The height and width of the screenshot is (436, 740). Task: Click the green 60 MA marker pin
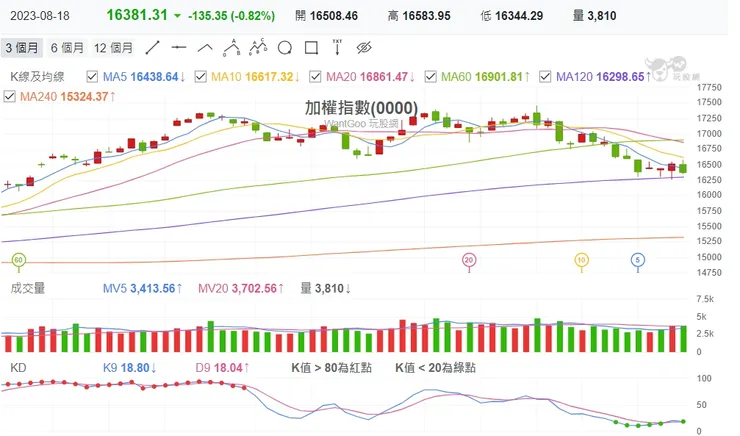[x=18, y=262]
